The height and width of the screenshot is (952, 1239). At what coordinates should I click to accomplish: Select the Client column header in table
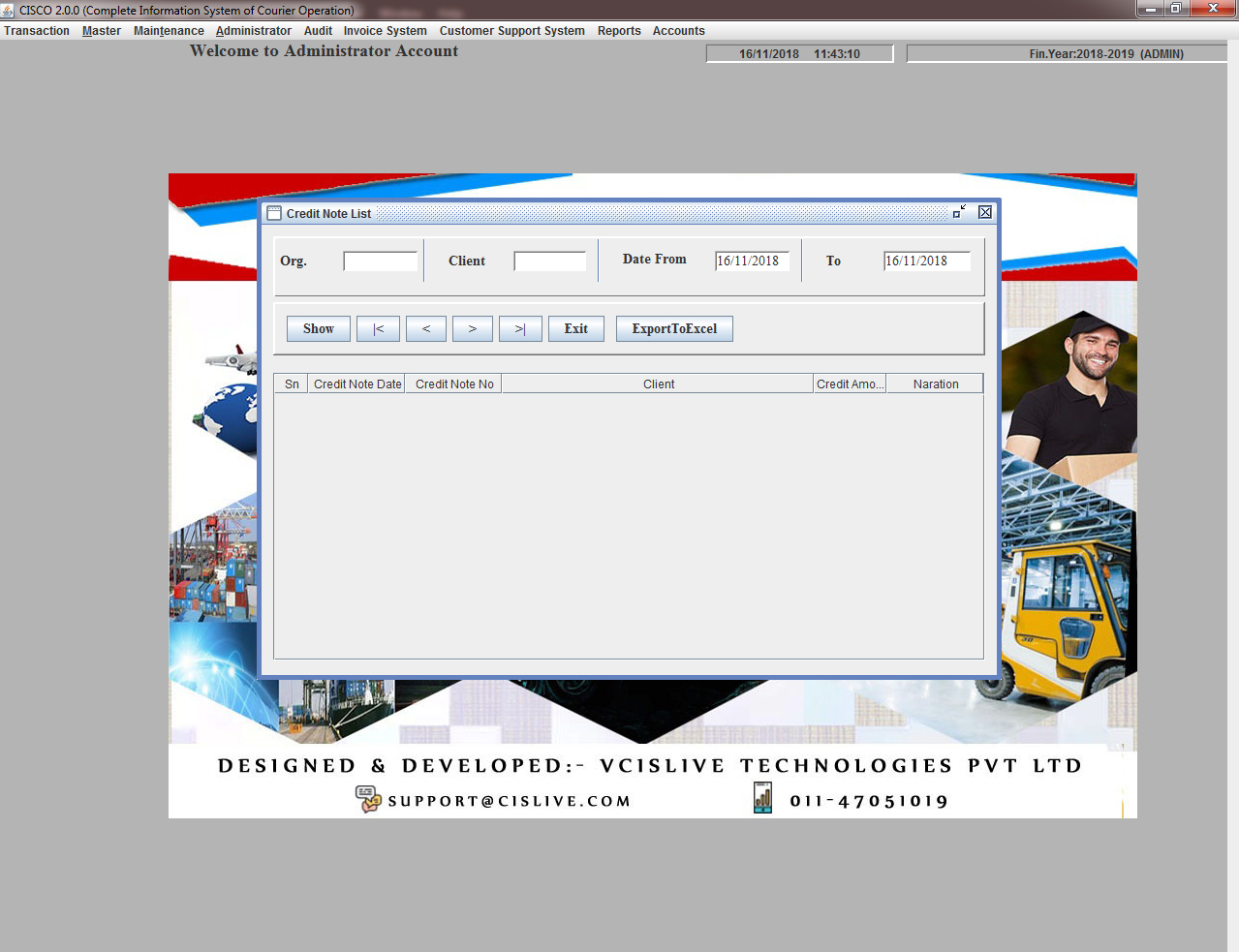(659, 384)
